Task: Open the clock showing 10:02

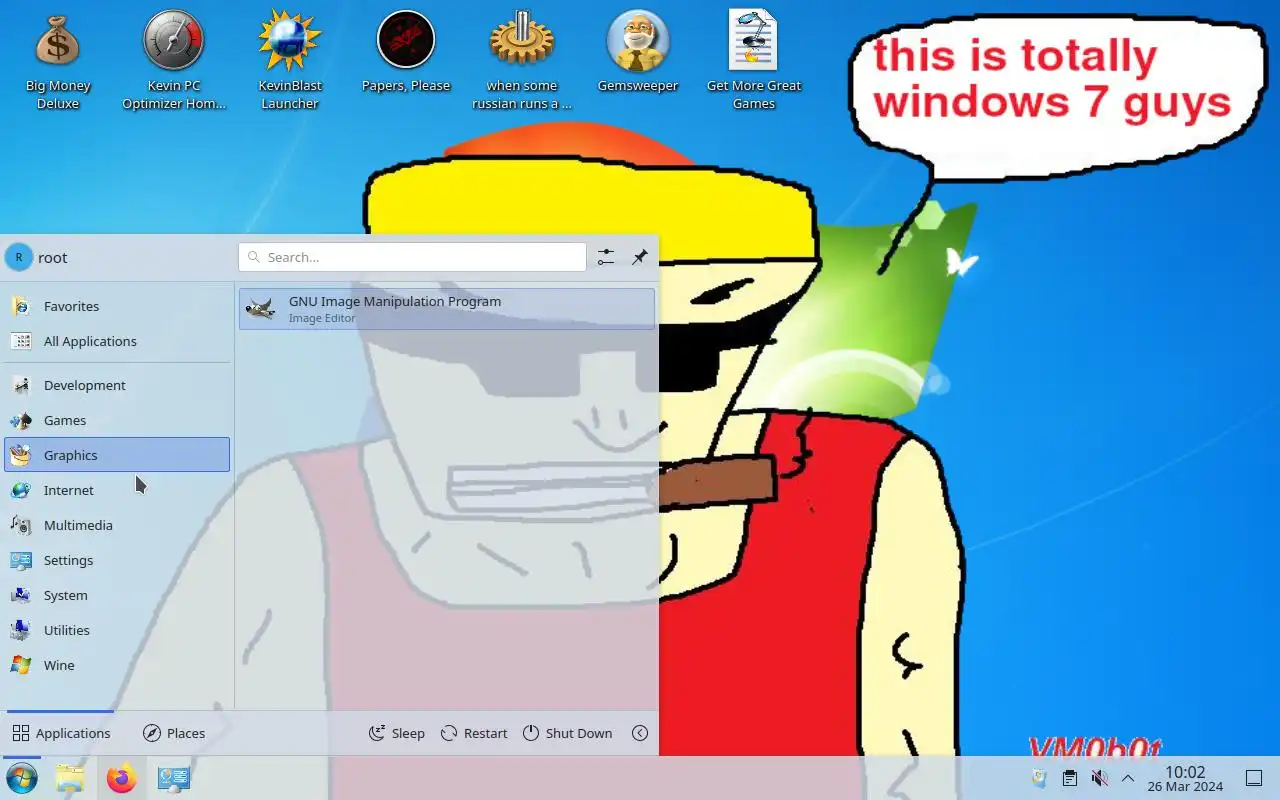Action: (1185, 778)
